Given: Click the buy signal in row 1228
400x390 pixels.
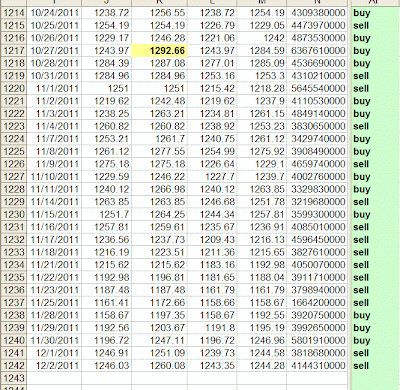Looking at the screenshot, I should 362,189.
